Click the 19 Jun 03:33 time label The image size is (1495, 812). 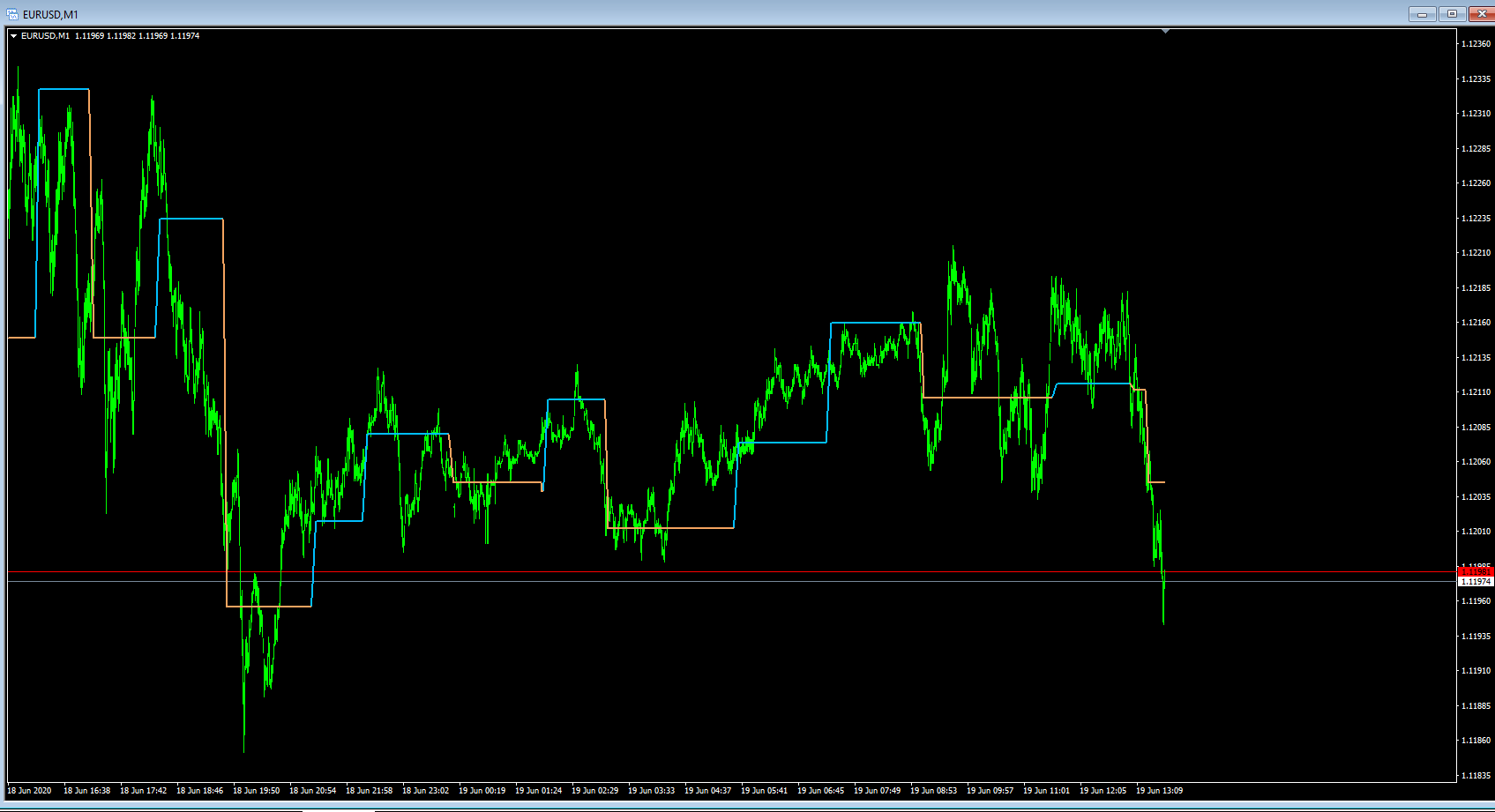(651, 791)
